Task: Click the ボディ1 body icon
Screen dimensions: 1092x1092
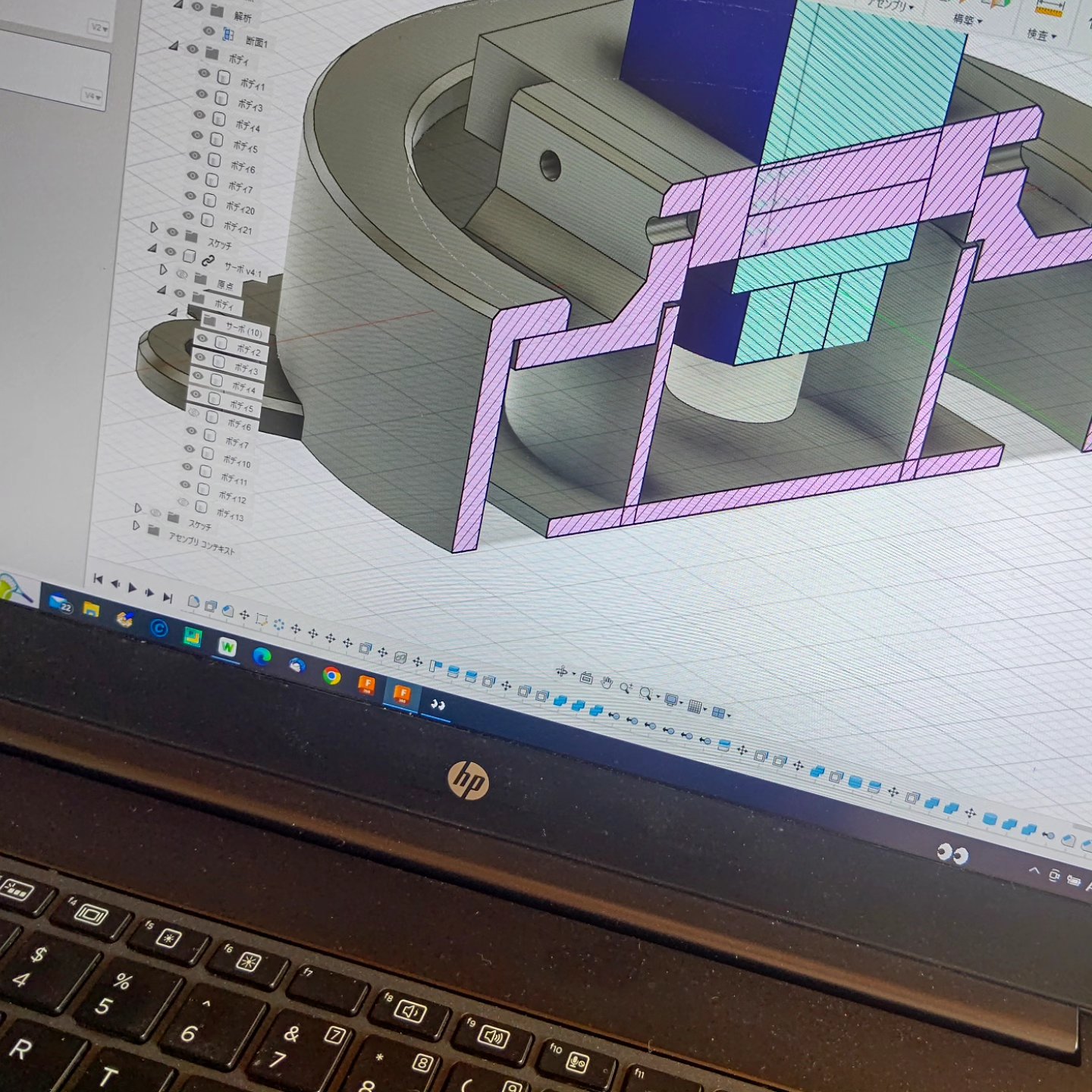Action: click(224, 77)
